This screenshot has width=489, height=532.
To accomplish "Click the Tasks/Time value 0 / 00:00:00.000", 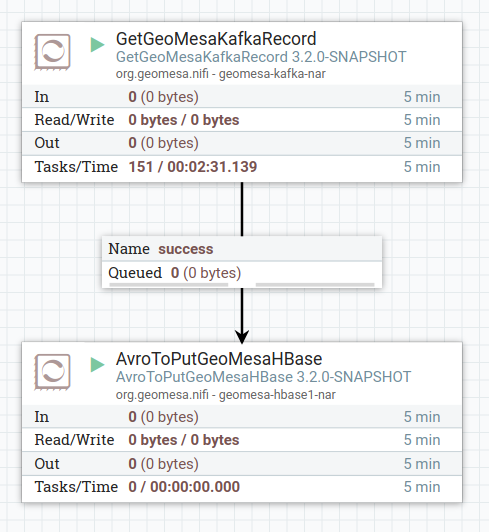I will 184,487.
